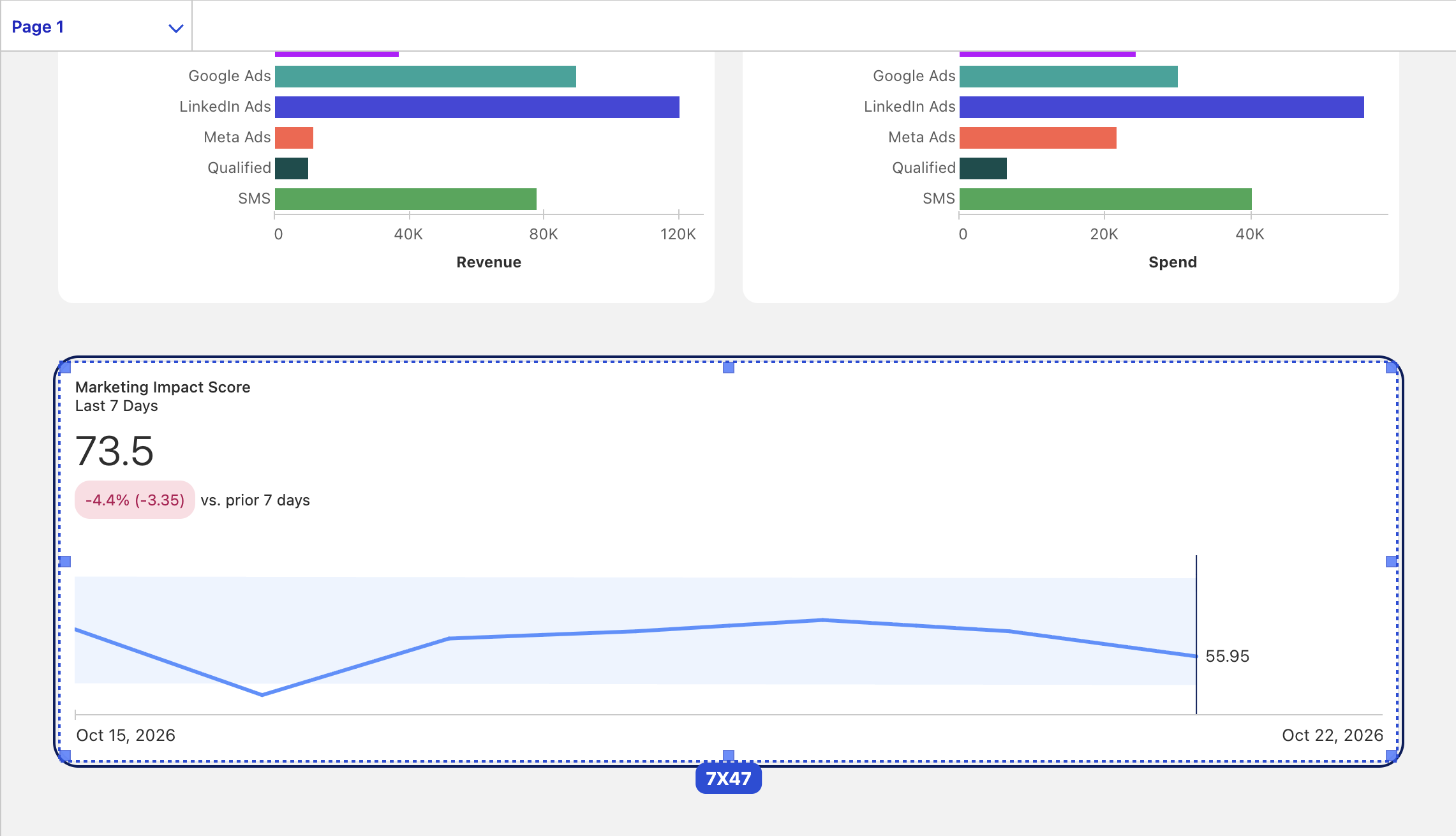Click the Spend axis title

tap(1173, 262)
